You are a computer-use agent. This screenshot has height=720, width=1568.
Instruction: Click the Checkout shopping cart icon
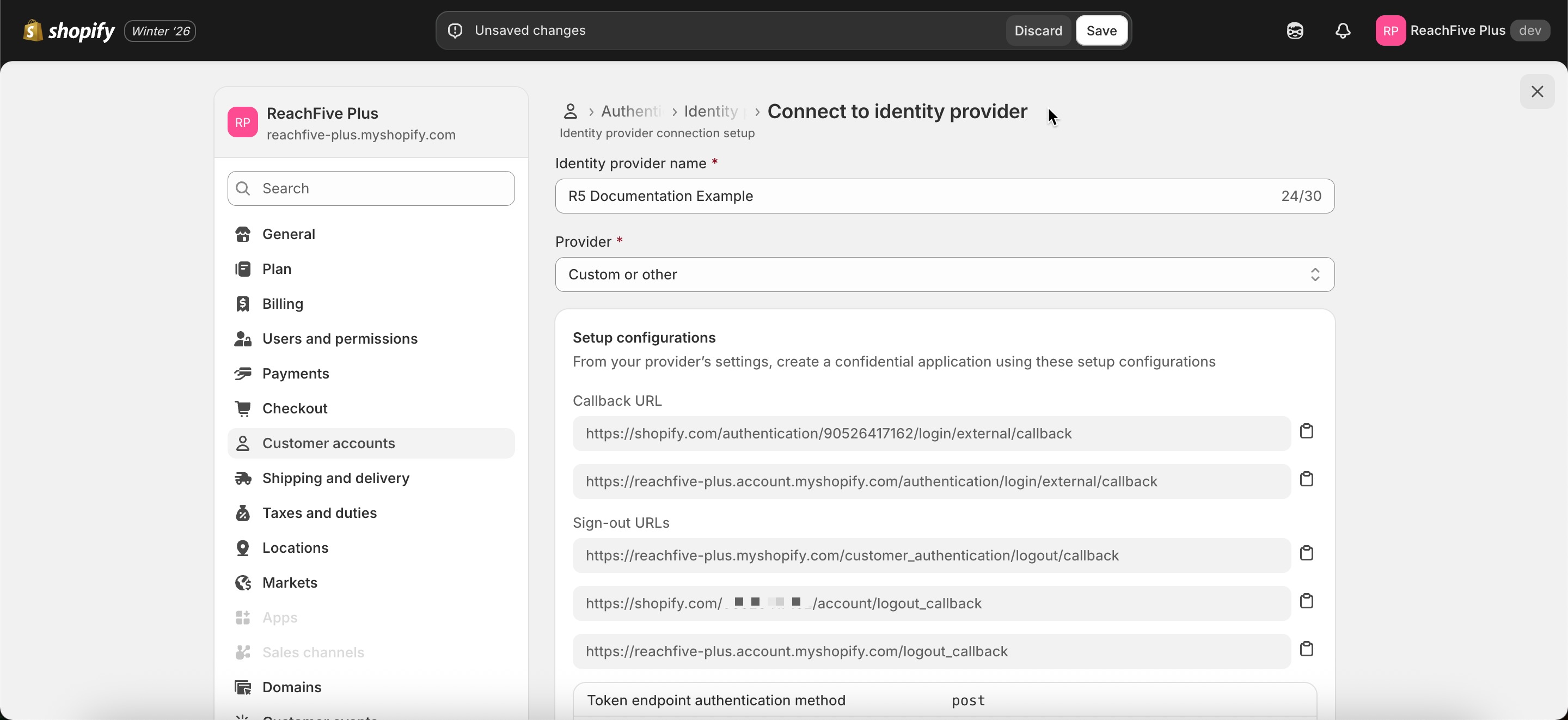click(243, 408)
